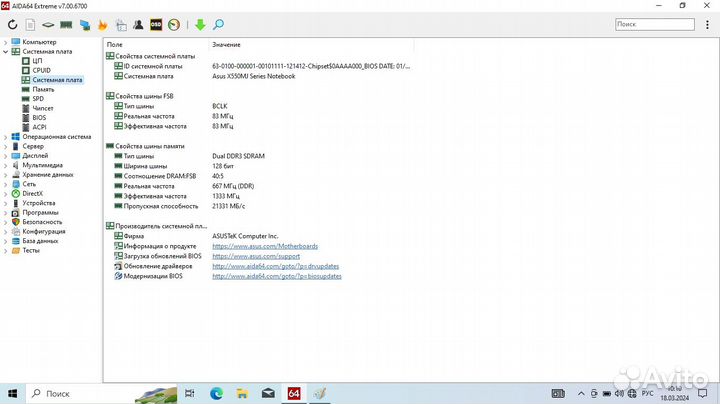
Task: Open the aida64 biosupdates link
Action: [x=277, y=276]
